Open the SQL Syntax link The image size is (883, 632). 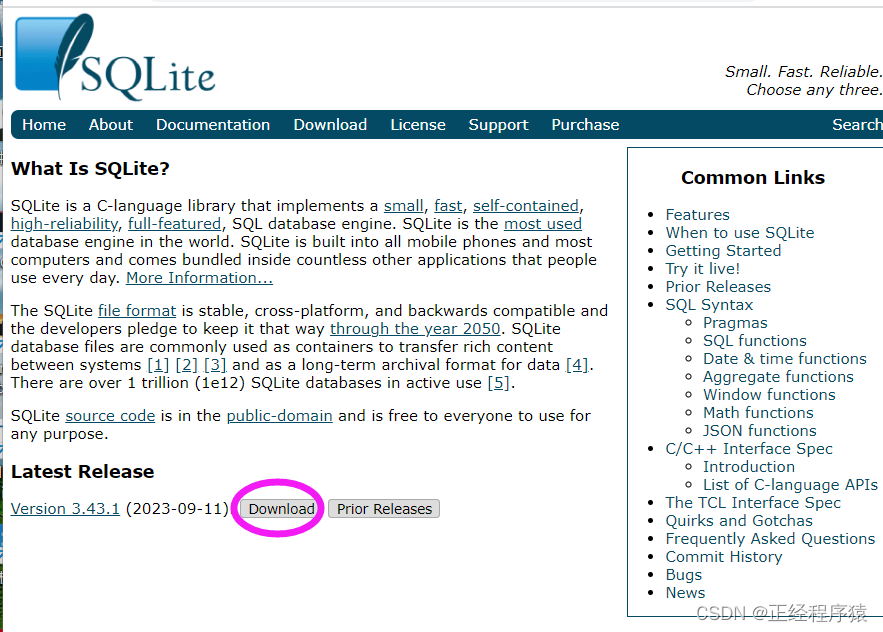point(709,305)
